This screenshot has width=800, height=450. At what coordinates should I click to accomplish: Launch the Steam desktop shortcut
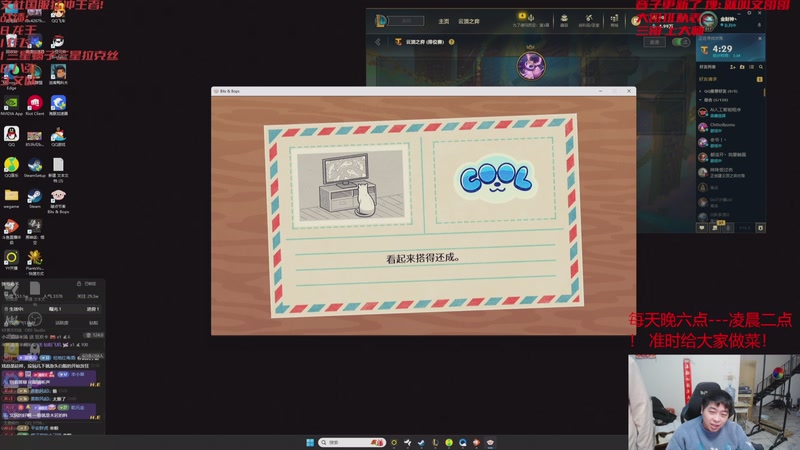35,198
